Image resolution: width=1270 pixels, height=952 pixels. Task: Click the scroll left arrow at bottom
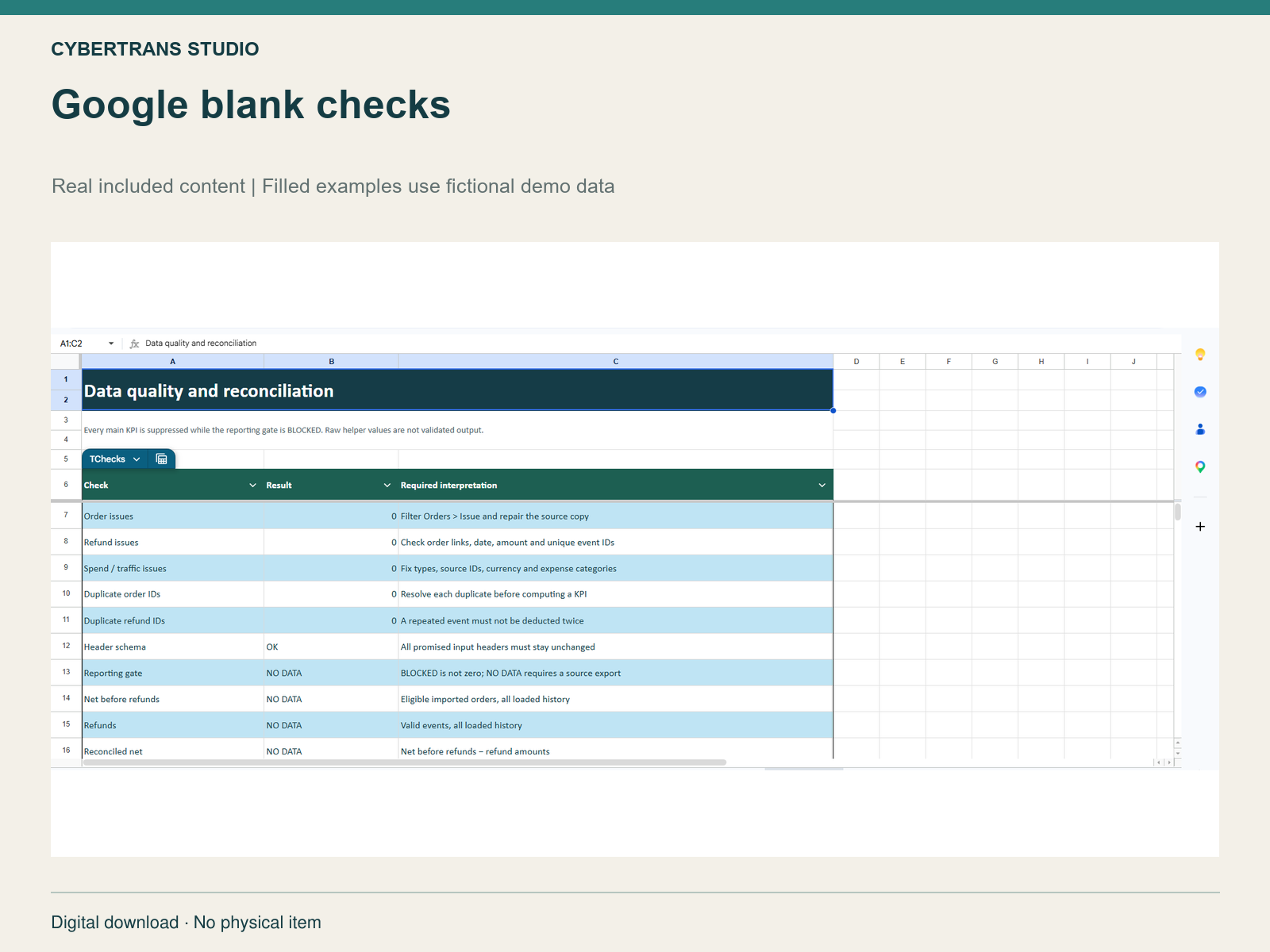tap(1158, 762)
